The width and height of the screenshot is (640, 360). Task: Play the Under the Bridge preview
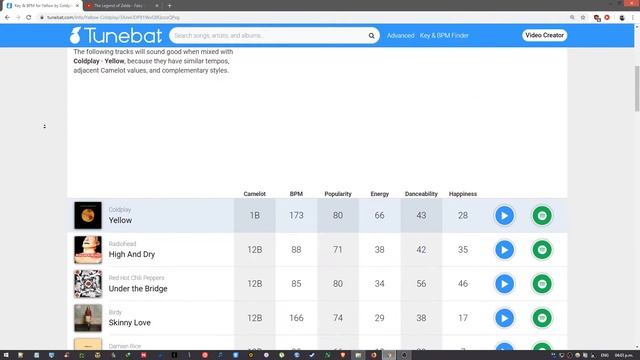[504, 284]
